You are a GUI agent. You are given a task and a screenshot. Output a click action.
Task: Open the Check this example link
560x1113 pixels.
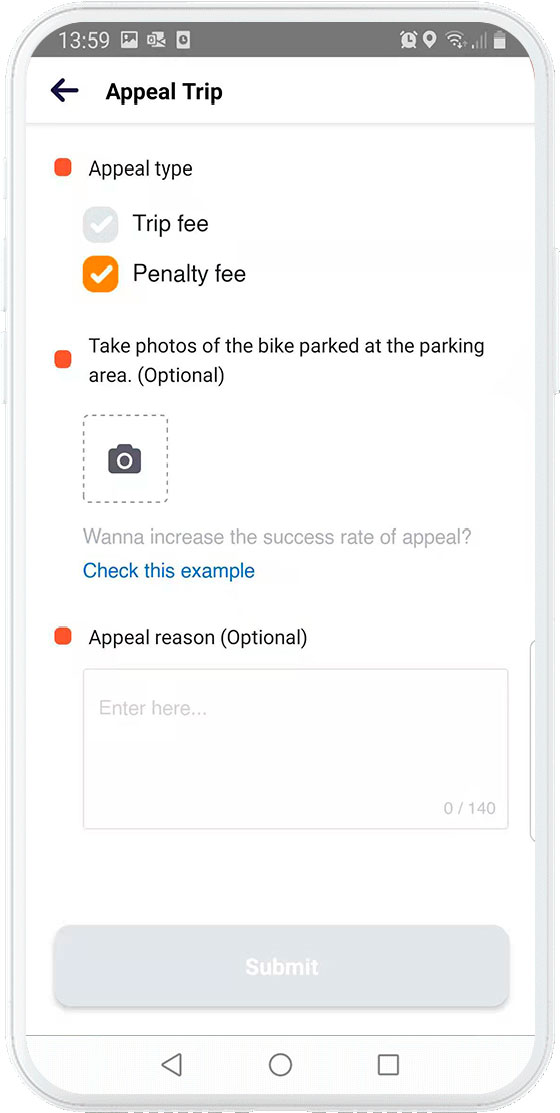point(169,571)
